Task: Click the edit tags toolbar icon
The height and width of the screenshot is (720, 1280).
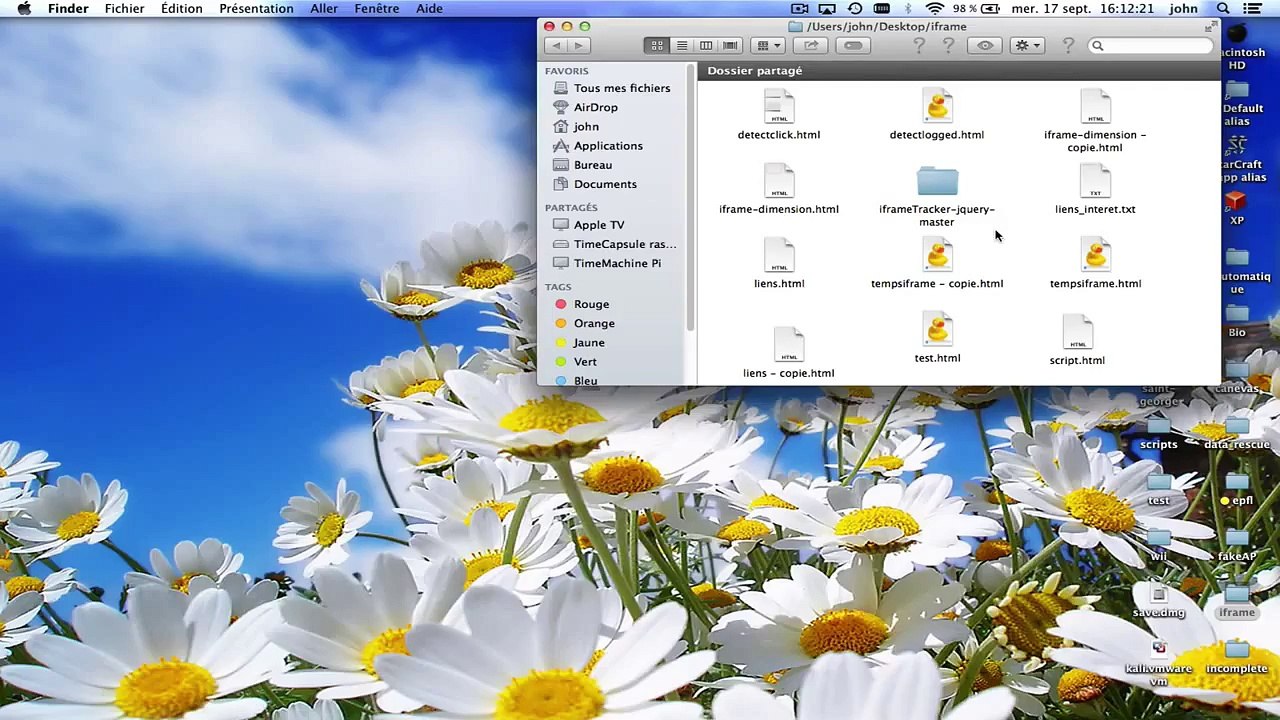Action: click(853, 46)
